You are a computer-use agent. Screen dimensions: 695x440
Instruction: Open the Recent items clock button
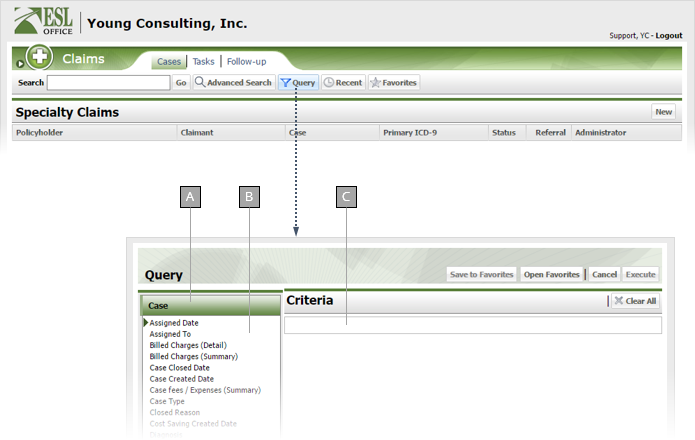pyautogui.click(x=342, y=83)
